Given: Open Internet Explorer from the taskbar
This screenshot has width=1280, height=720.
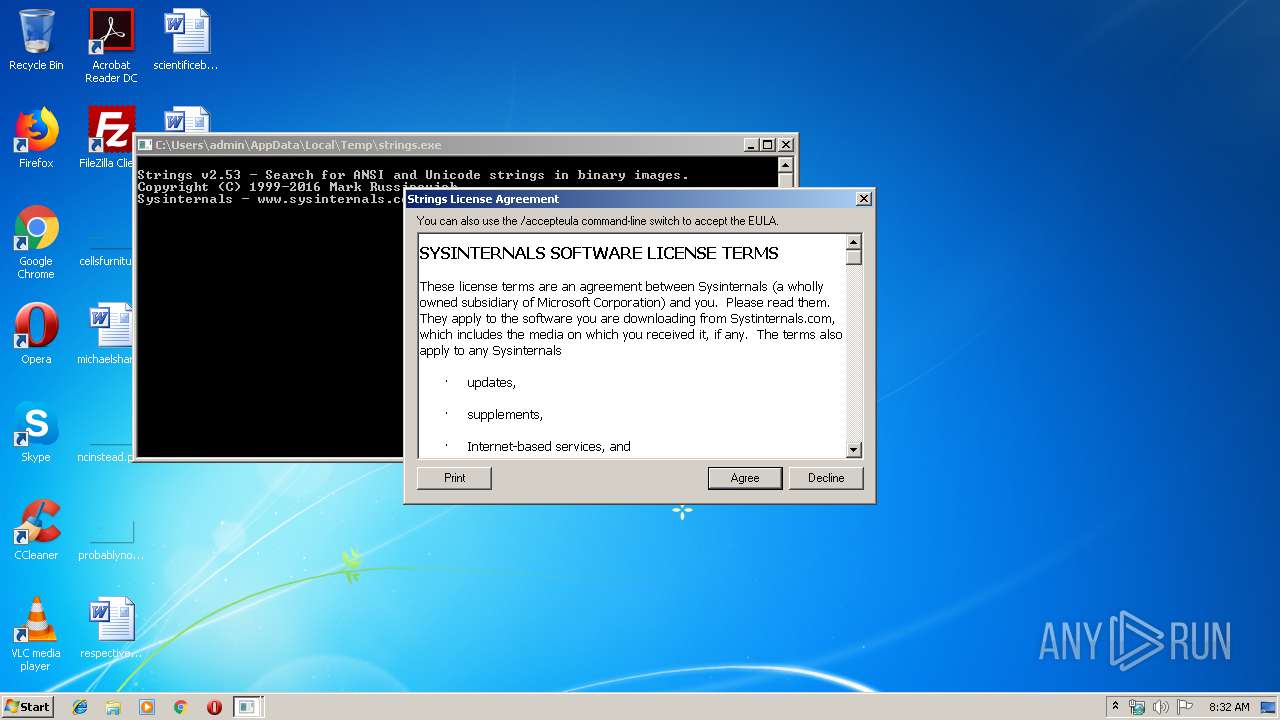Looking at the screenshot, I should [80, 707].
